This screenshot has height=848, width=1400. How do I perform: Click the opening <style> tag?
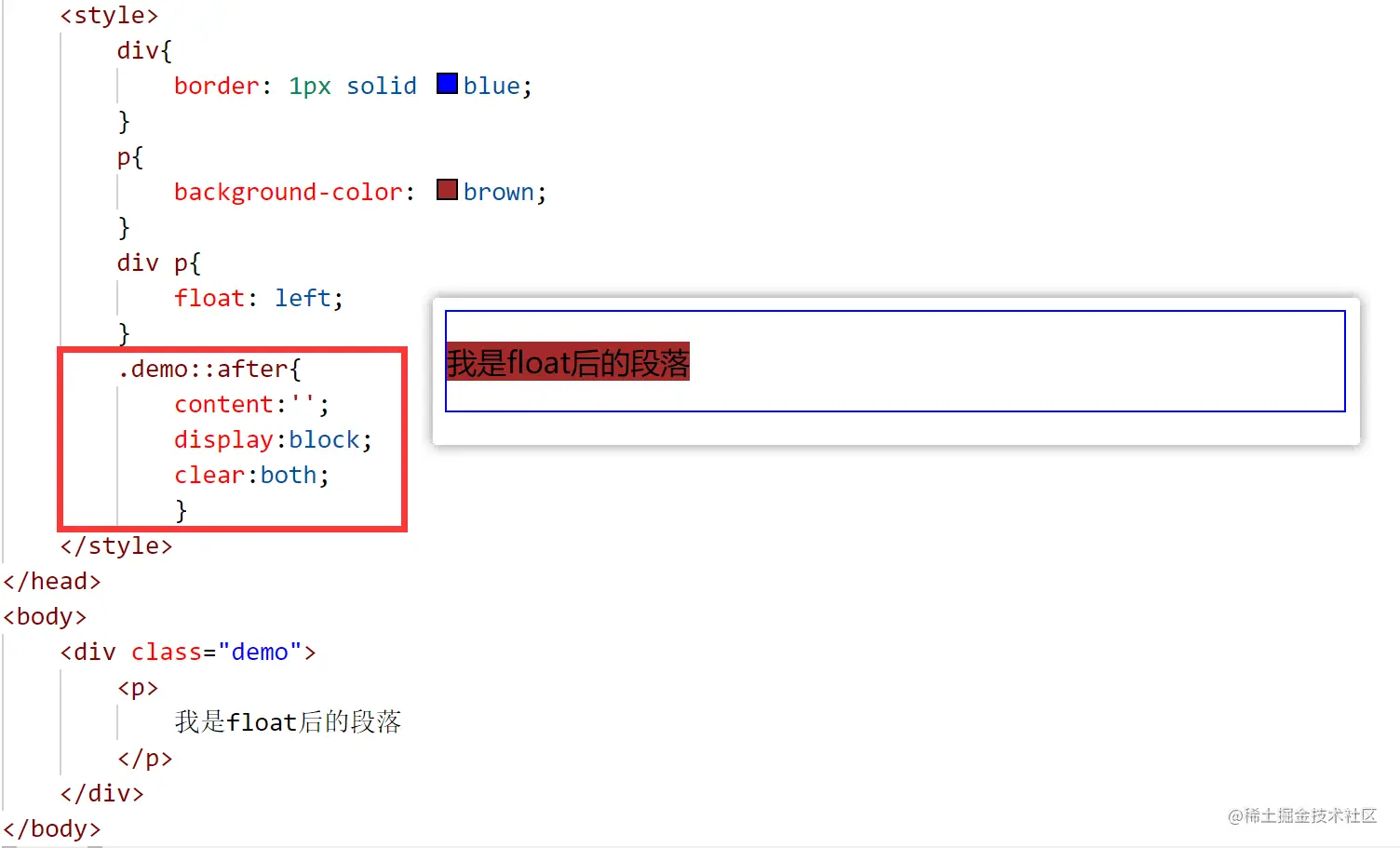(x=109, y=16)
